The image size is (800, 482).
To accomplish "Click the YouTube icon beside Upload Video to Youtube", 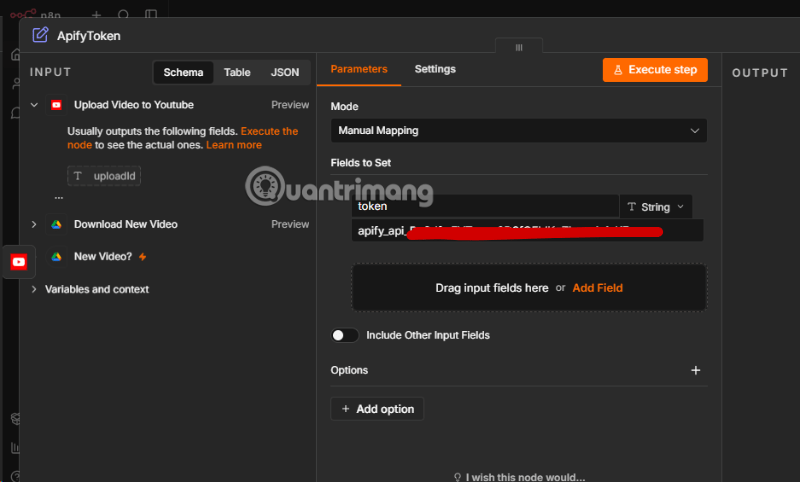I will pyautogui.click(x=56, y=105).
